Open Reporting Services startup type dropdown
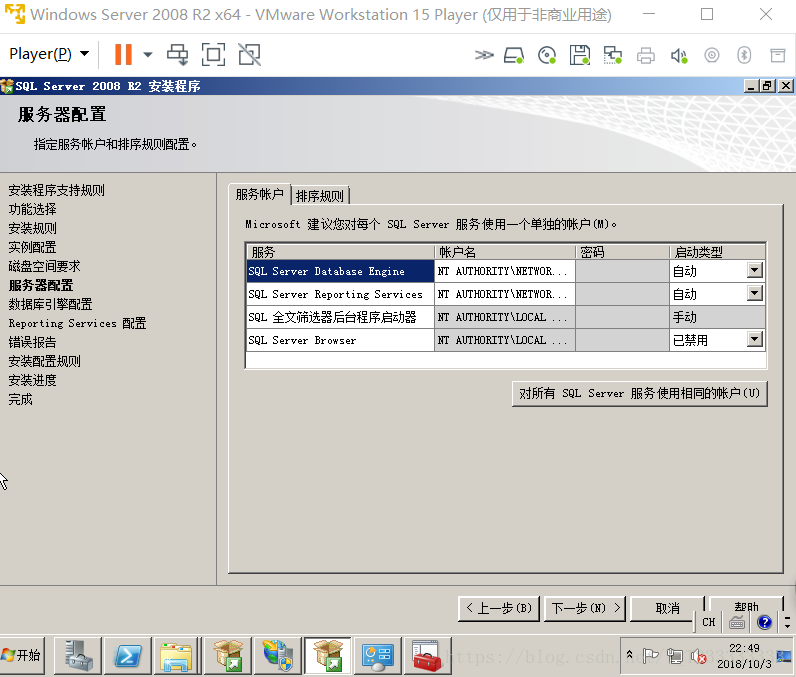This screenshot has width=796, height=677. pyautogui.click(x=755, y=293)
